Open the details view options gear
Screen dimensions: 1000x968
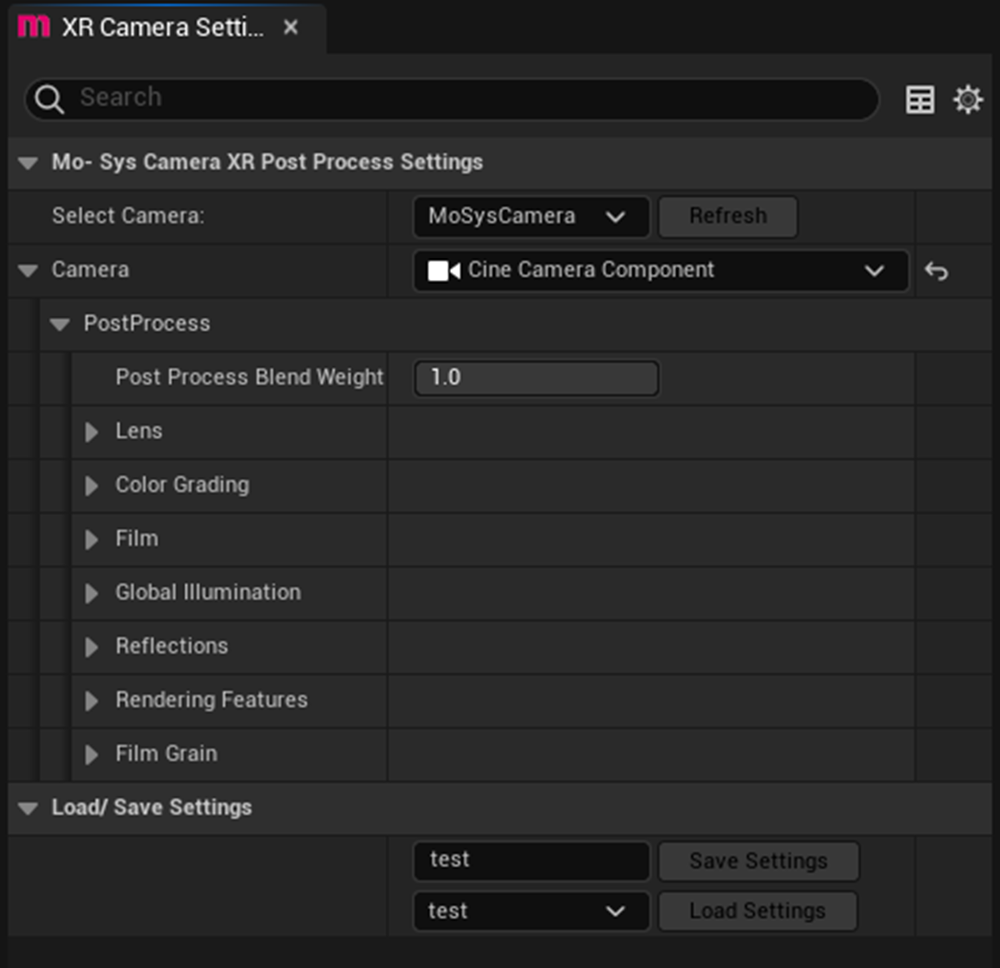click(967, 99)
